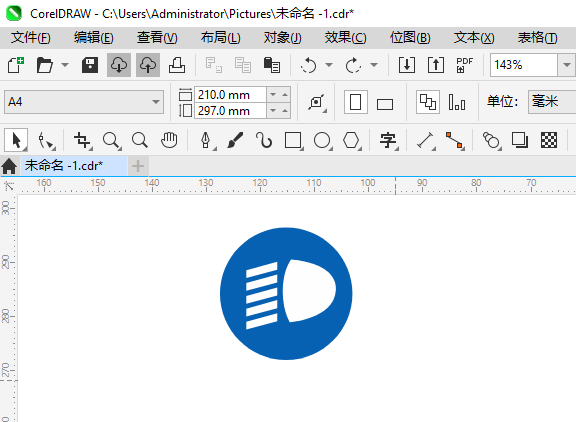Open the 位图(B) menu

tap(410, 37)
